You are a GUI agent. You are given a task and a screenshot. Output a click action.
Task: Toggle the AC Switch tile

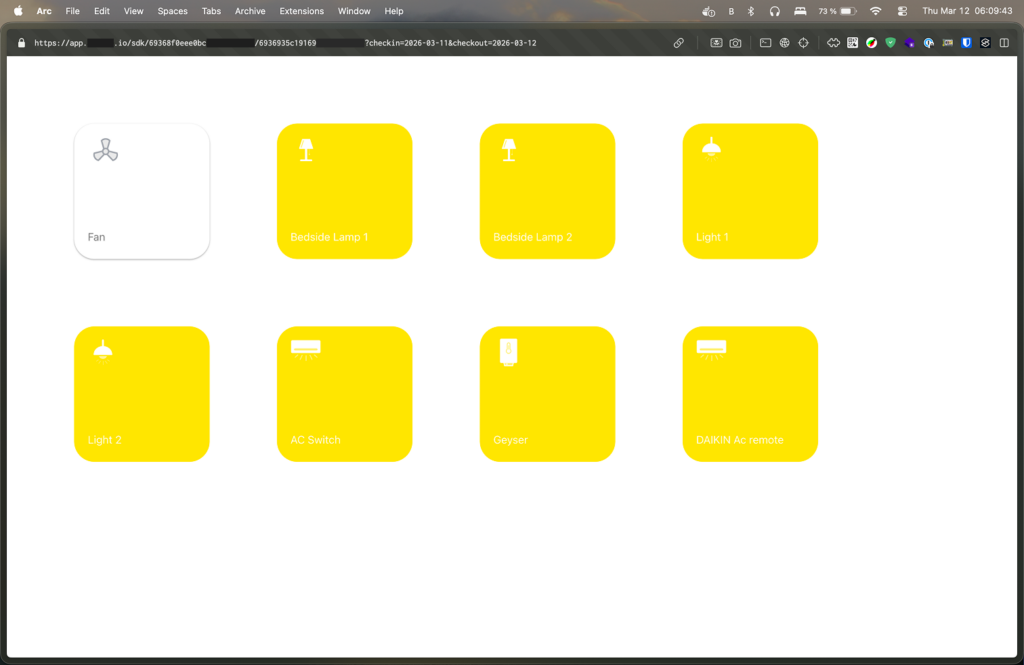[x=344, y=394]
